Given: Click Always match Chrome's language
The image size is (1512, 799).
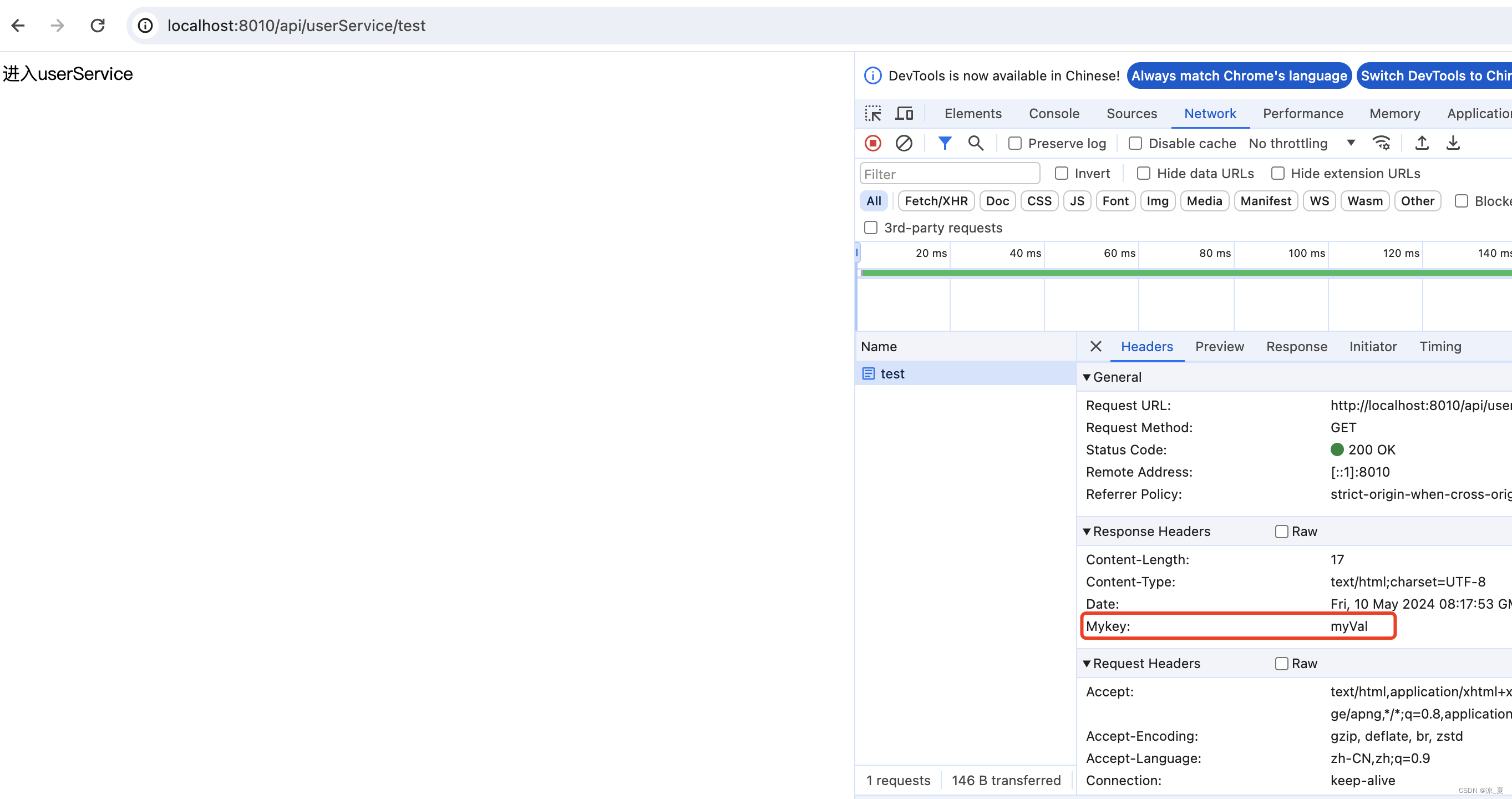Looking at the screenshot, I should tap(1239, 77).
